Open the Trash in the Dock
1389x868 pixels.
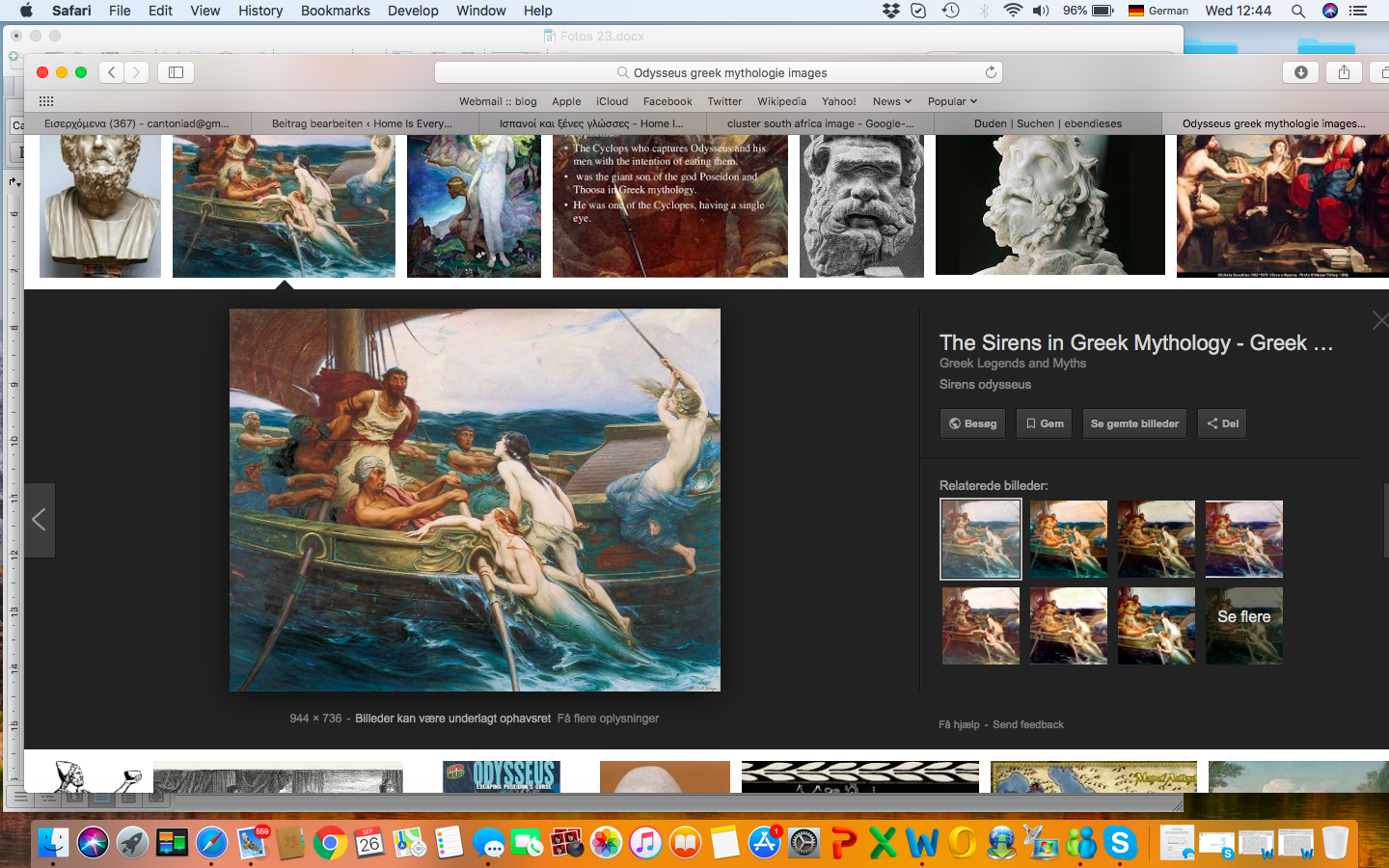pos(1335,843)
